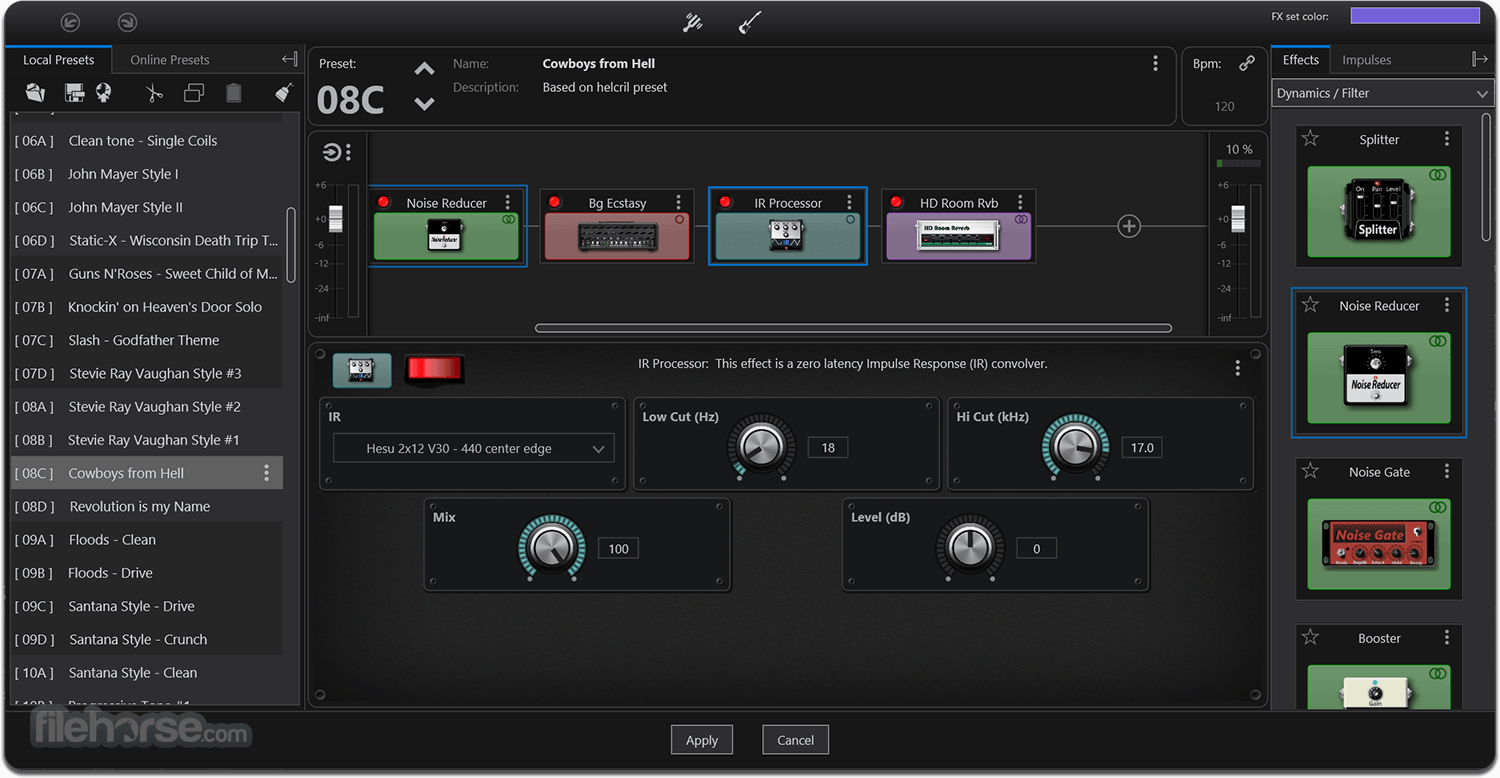Click the undo arrow at top left

tap(70, 21)
